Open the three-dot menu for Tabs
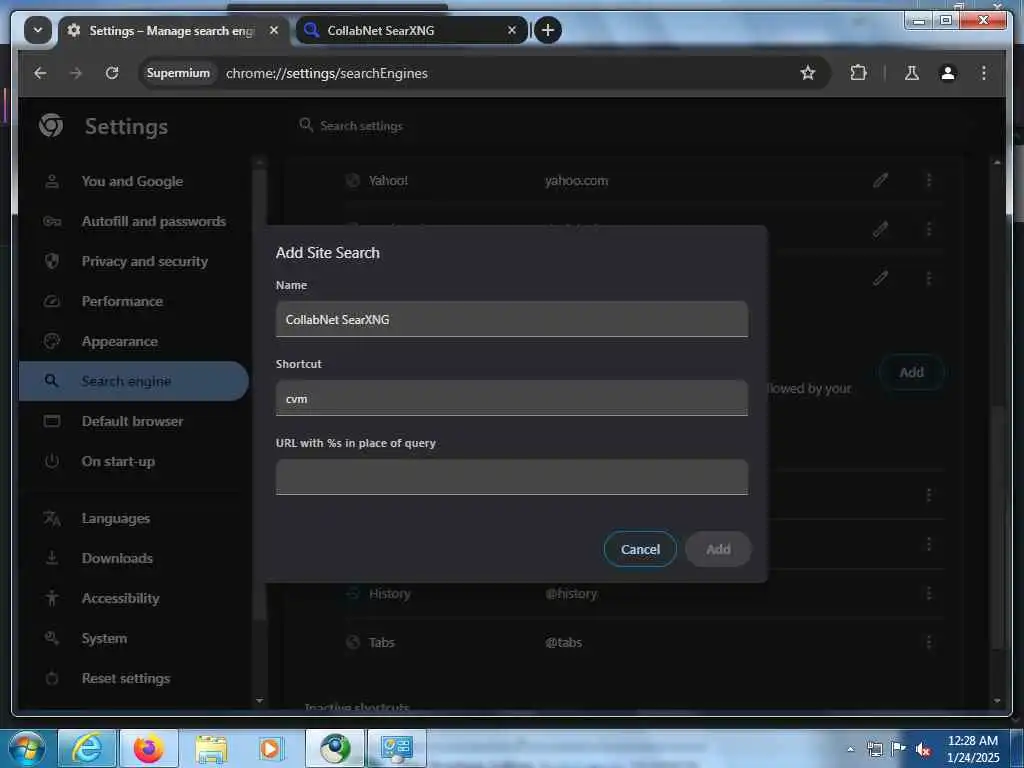 (x=929, y=643)
